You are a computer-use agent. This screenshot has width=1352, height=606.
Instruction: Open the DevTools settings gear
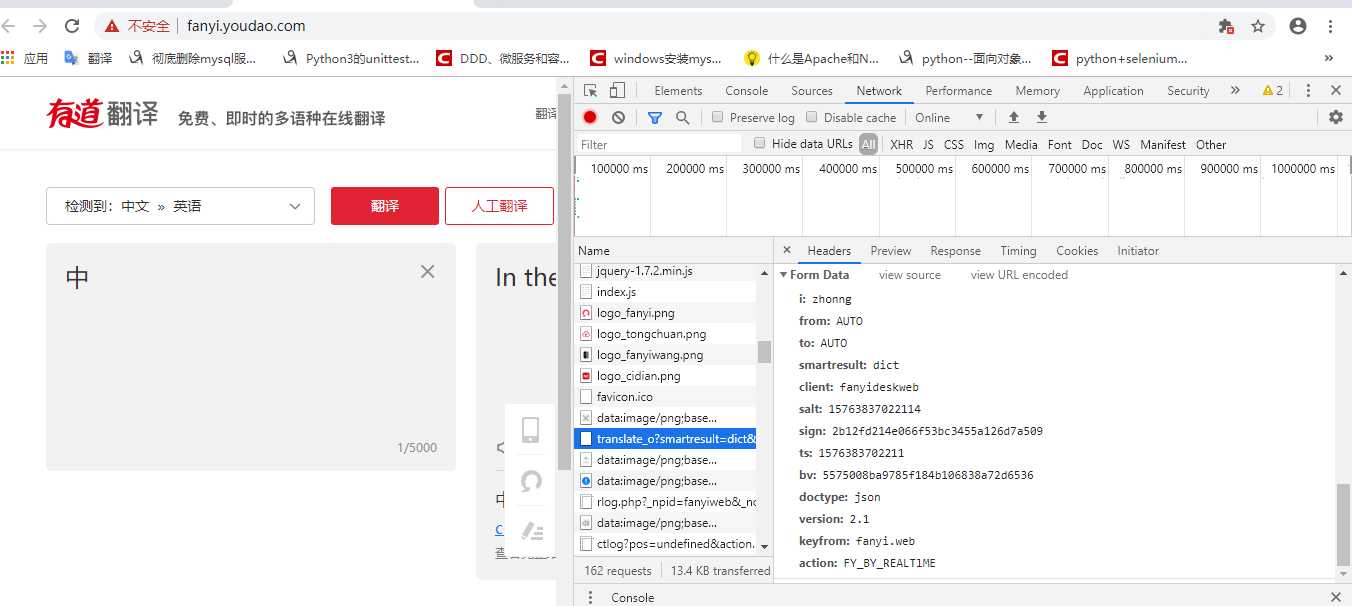pyautogui.click(x=1336, y=117)
